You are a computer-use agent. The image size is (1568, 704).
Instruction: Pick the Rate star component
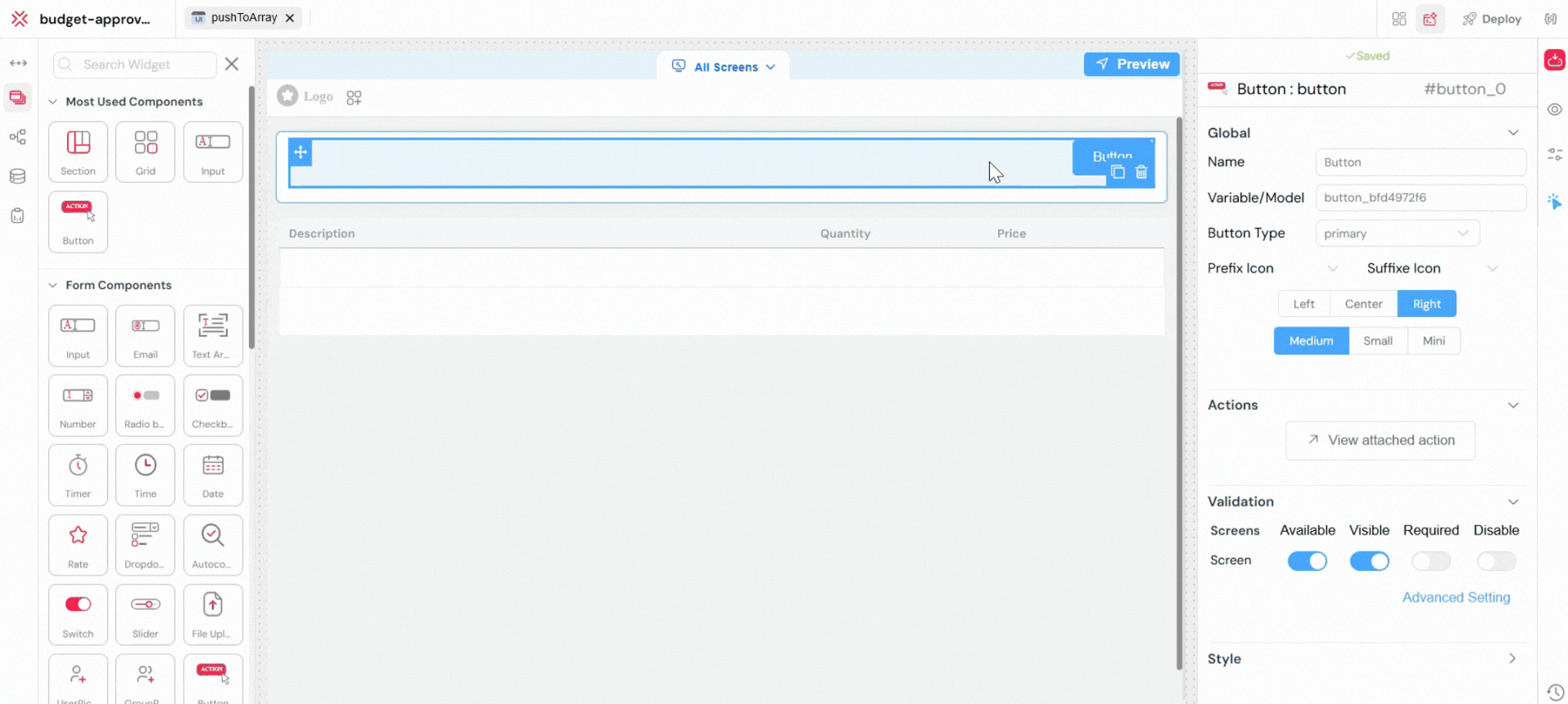(x=78, y=544)
